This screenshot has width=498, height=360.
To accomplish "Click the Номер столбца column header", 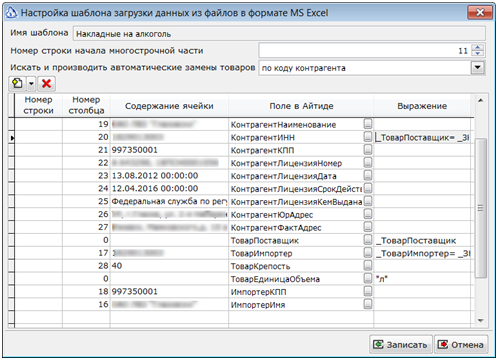I will [x=86, y=105].
